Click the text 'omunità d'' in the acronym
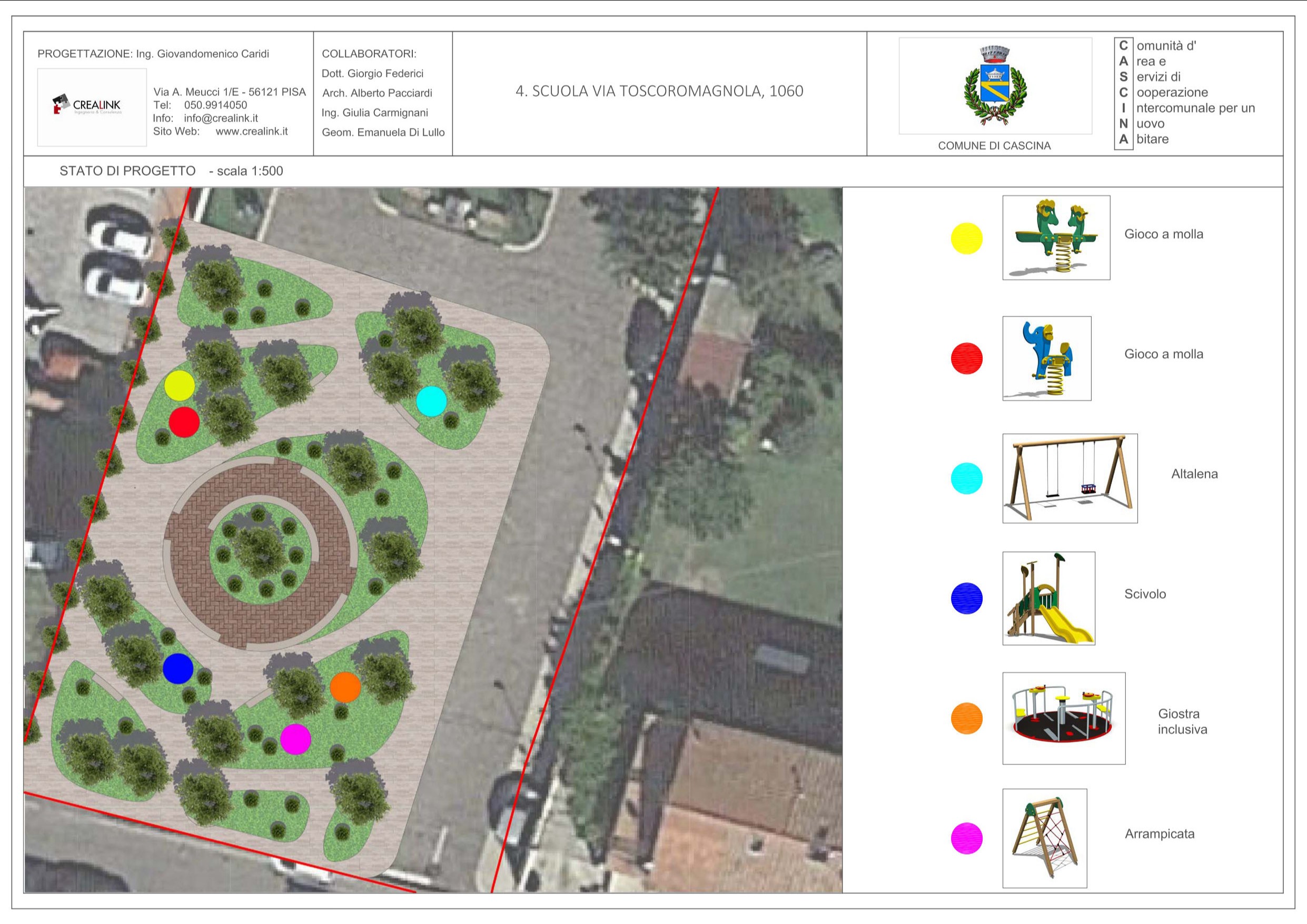This screenshot has width=1307, height=924. (1166, 46)
